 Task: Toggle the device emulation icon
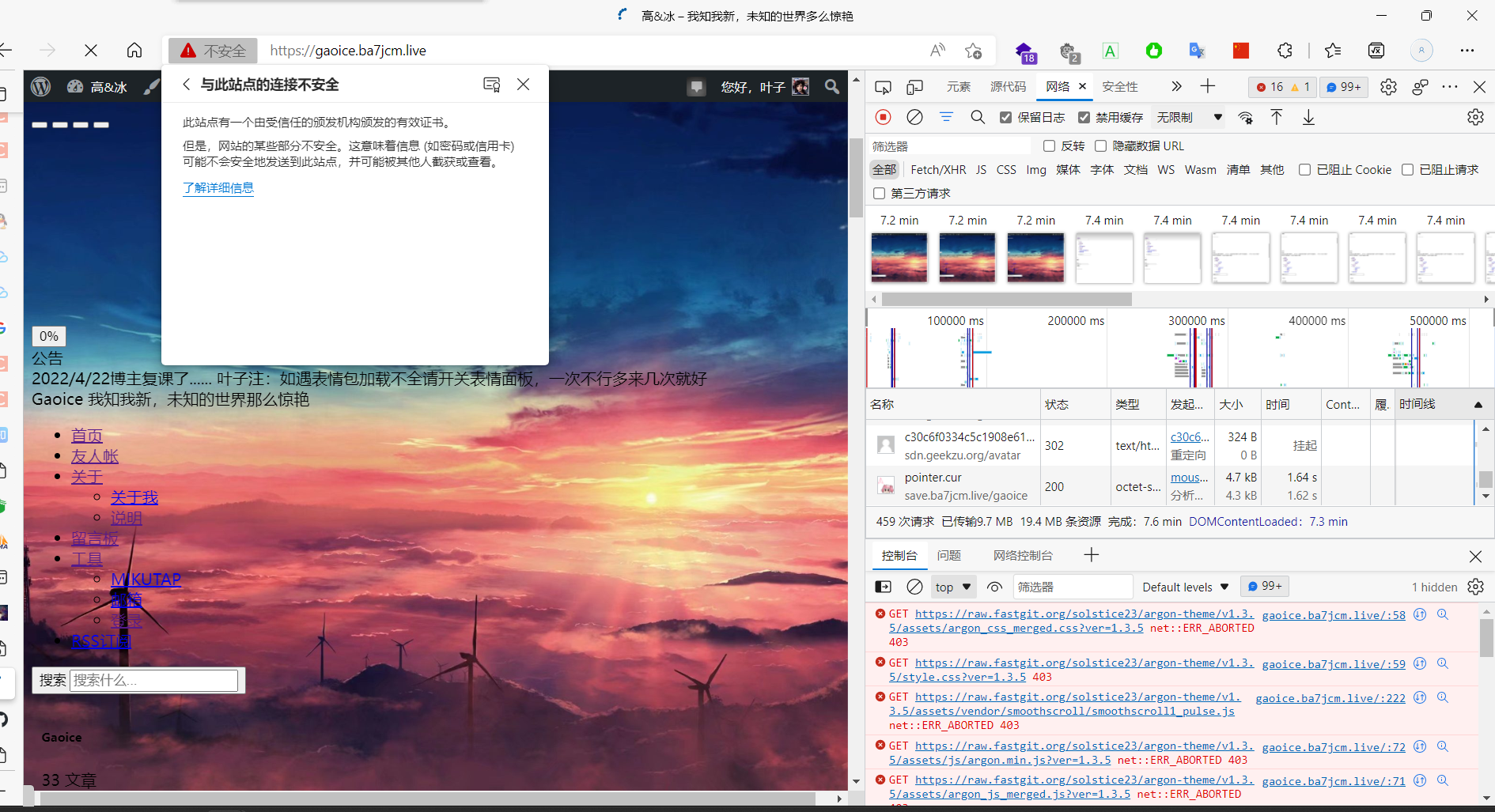click(915, 87)
